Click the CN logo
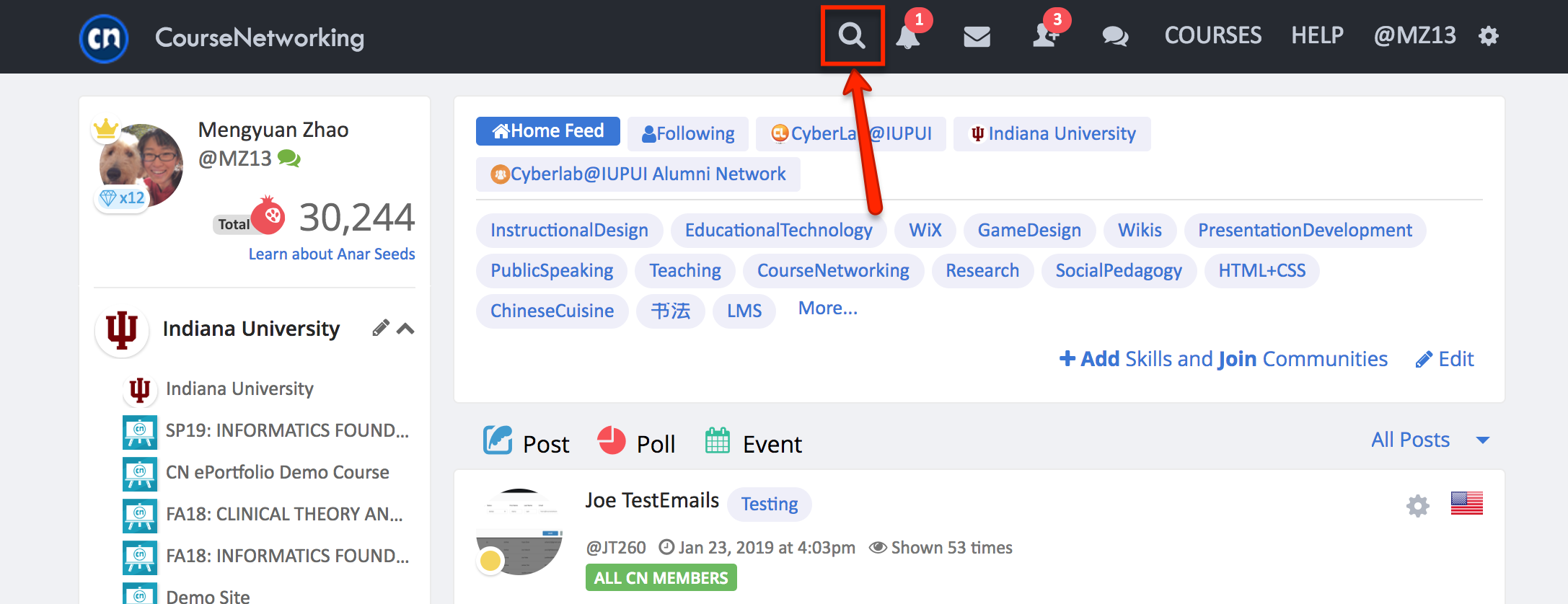The width and height of the screenshot is (1568, 604). [104, 38]
